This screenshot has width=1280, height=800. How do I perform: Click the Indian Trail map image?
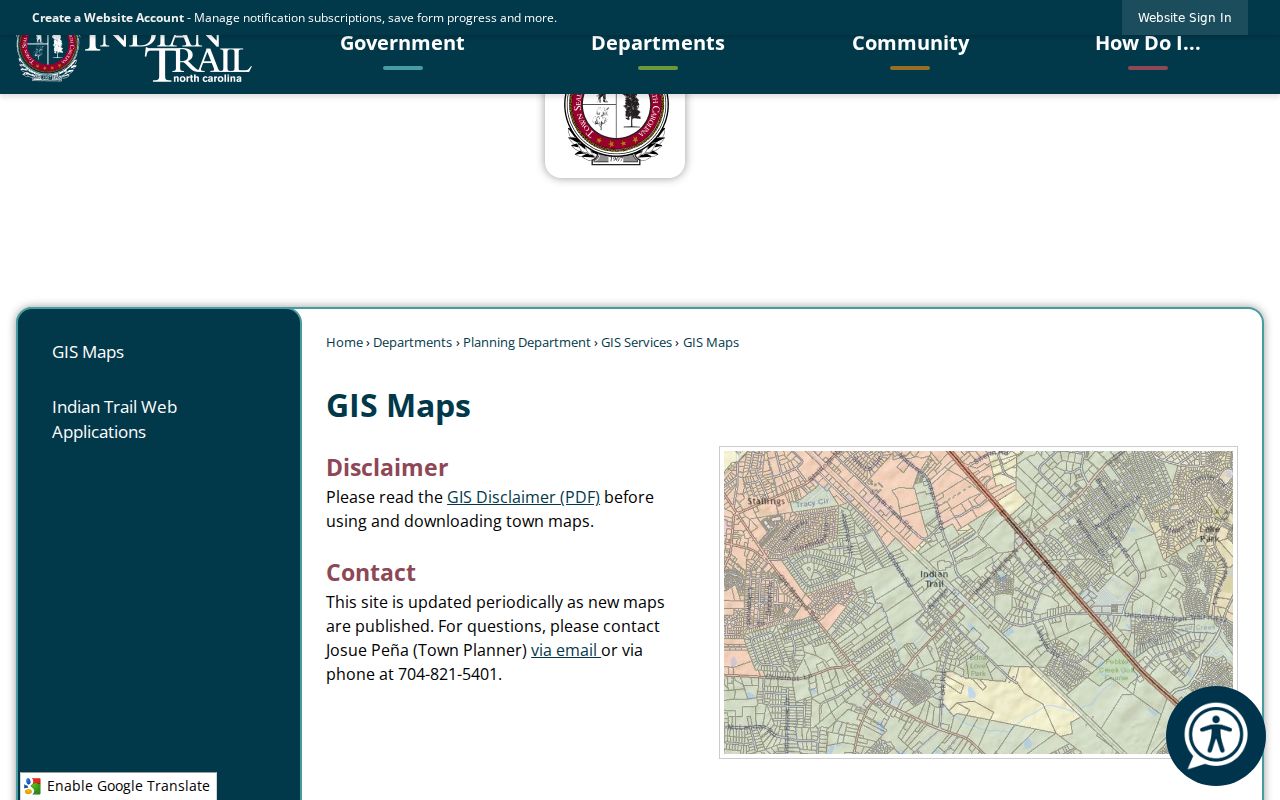[978, 602]
